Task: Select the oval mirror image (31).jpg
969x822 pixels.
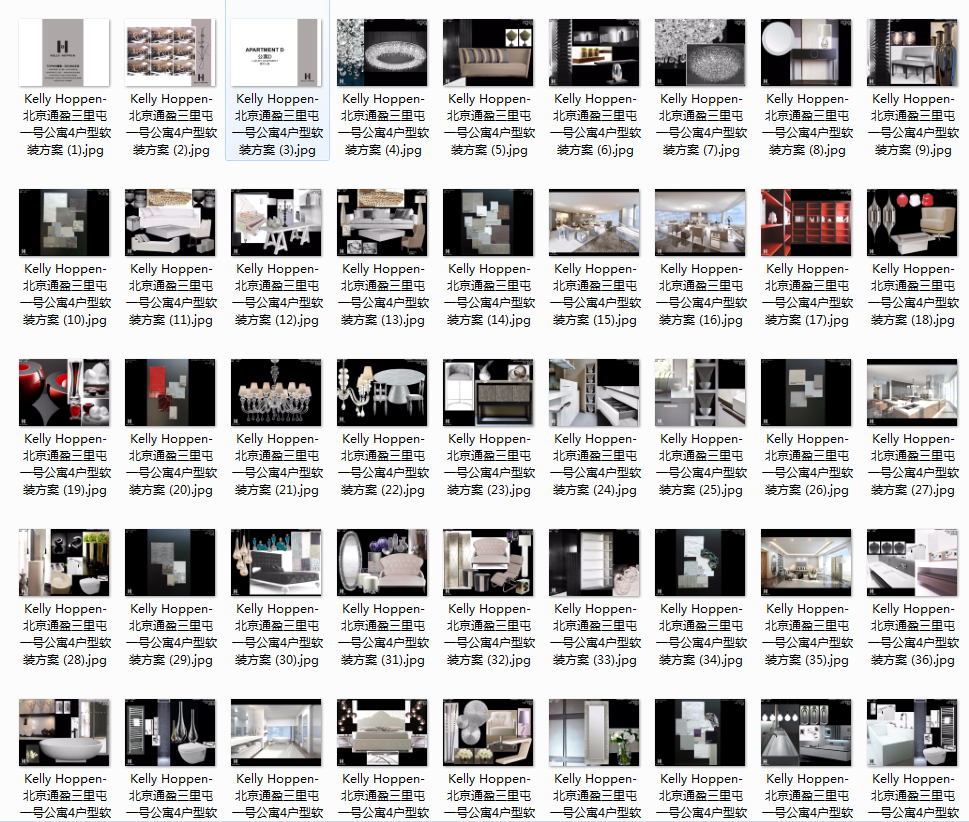Action: pos(382,562)
